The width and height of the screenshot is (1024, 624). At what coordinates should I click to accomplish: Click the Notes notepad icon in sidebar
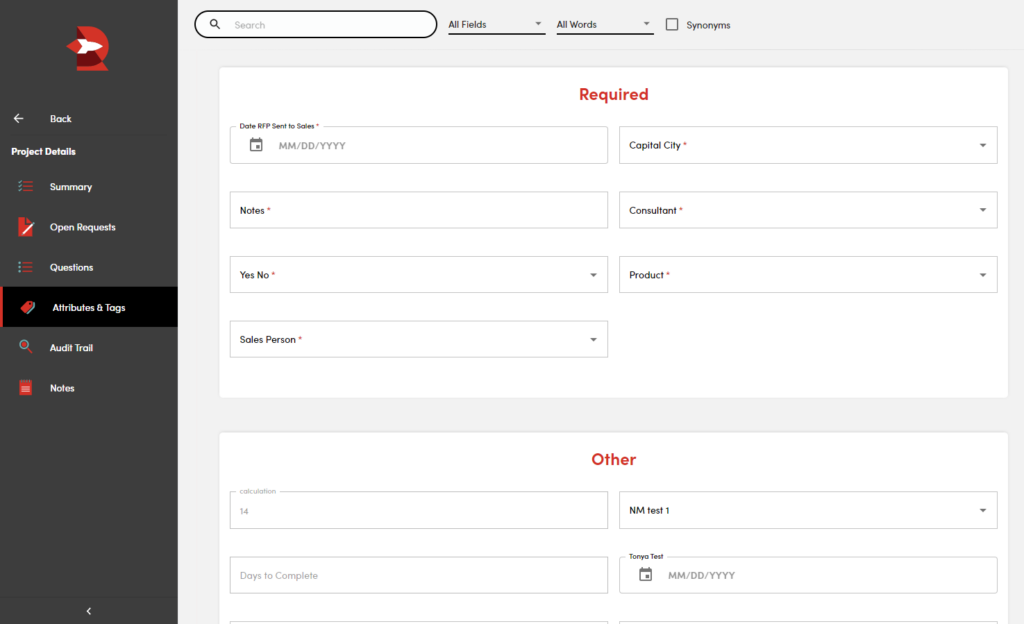[x=25, y=388]
